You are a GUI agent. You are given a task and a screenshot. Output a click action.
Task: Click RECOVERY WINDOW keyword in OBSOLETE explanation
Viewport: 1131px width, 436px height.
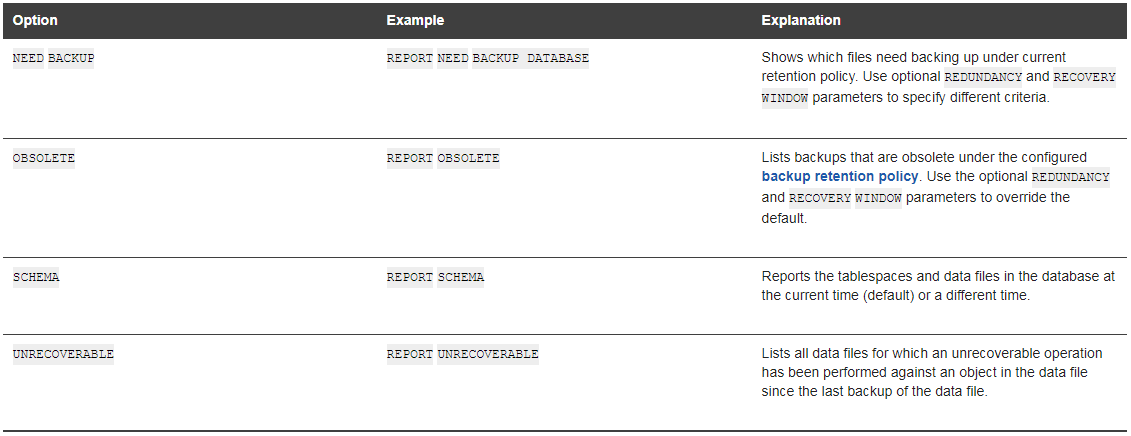845,198
